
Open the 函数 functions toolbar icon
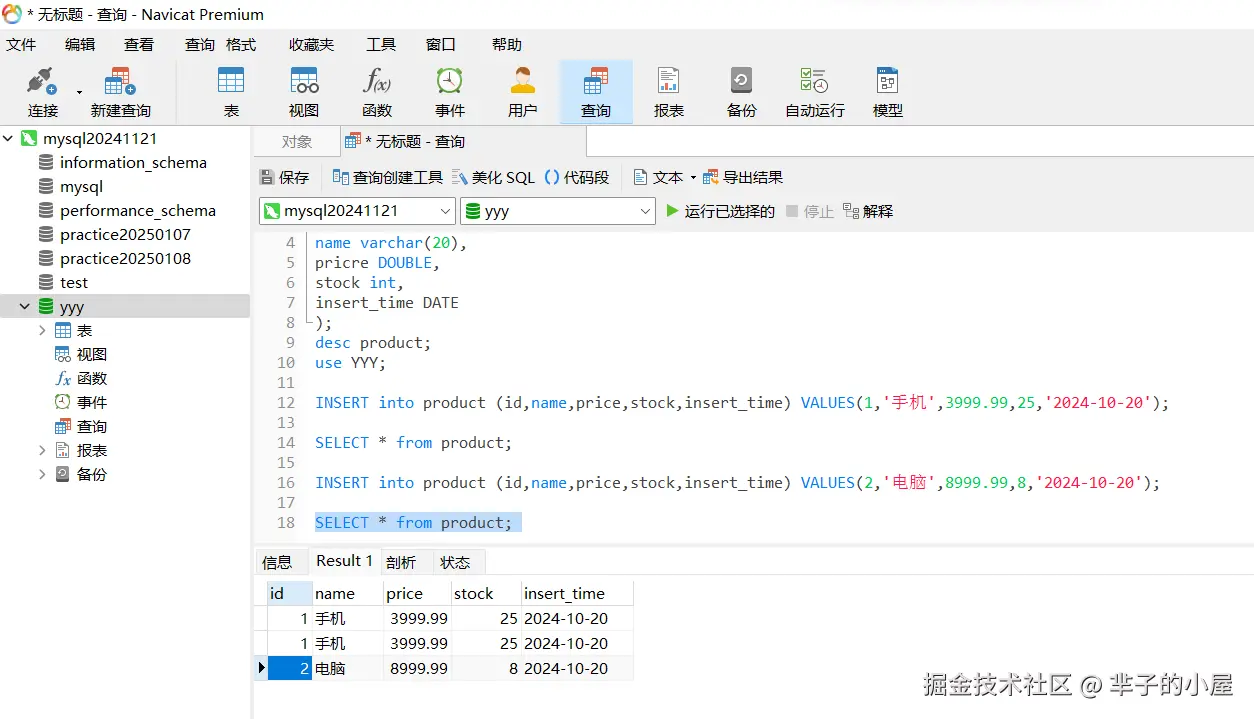[x=377, y=92]
